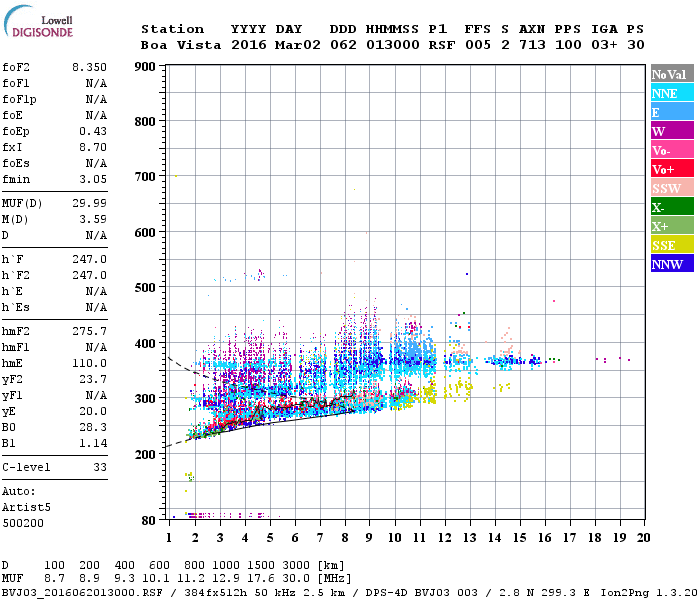Click the B1 value 1.14

[x=93, y=444]
